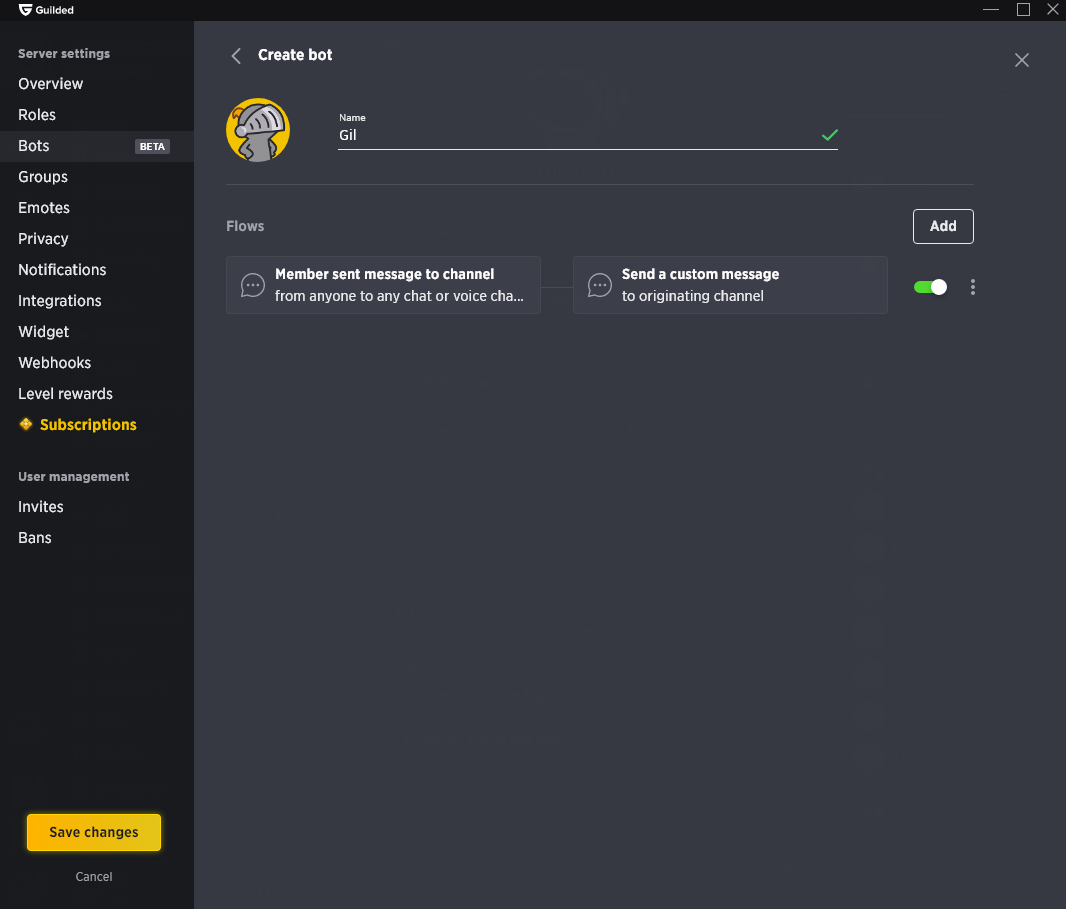1066x909 pixels.
Task: Click the Create bot title
Action: click(295, 55)
